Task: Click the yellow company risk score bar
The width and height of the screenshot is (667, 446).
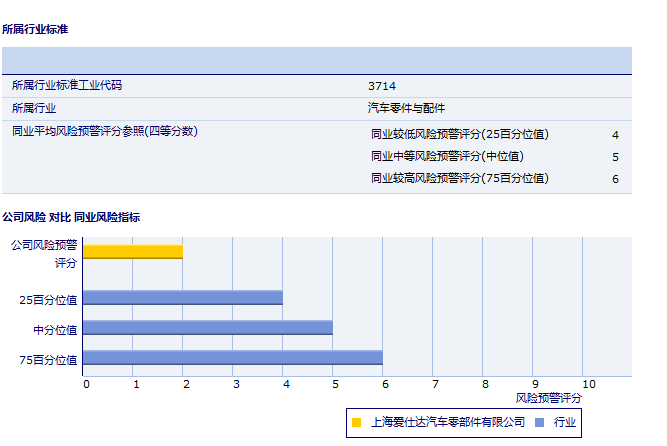Action: pyautogui.click(x=133, y=251)
